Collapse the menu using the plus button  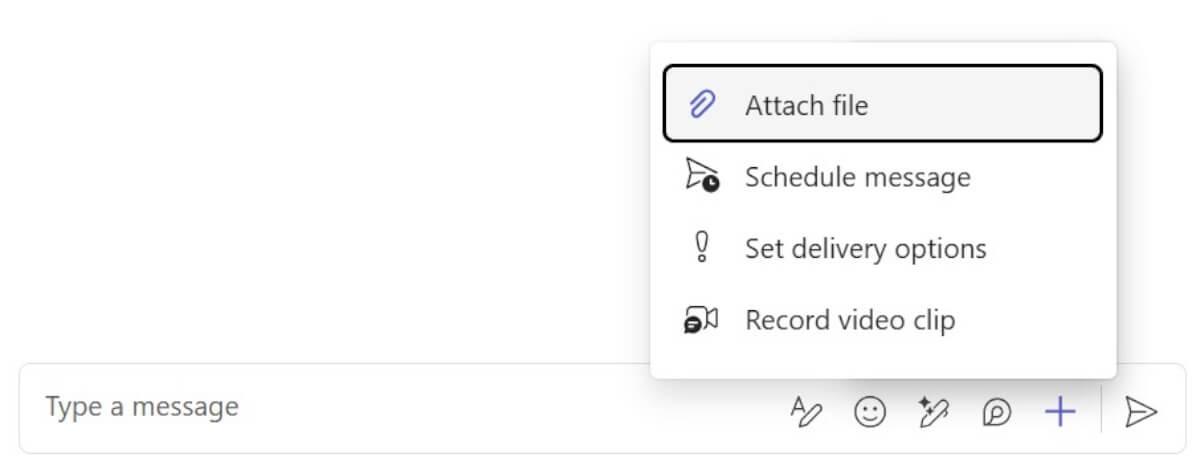[x=1060, y=410]
